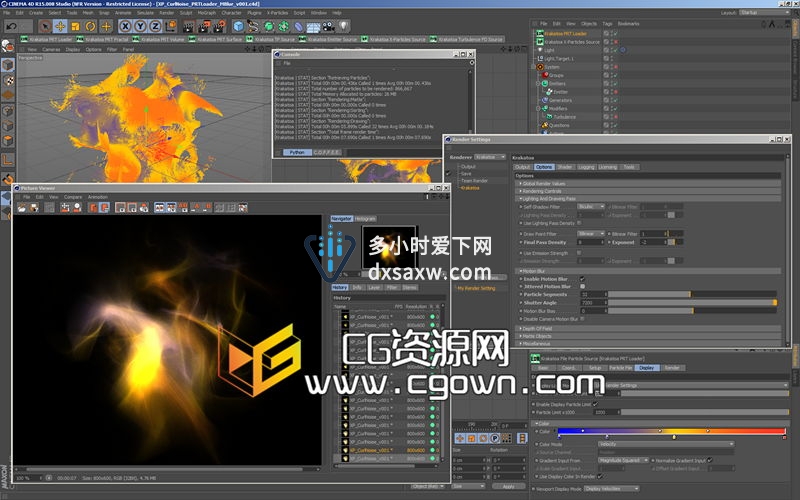800x500 pixels.
Task: Click the coordinate system icon
Action: pyautogui.click(x=171, y=26)
